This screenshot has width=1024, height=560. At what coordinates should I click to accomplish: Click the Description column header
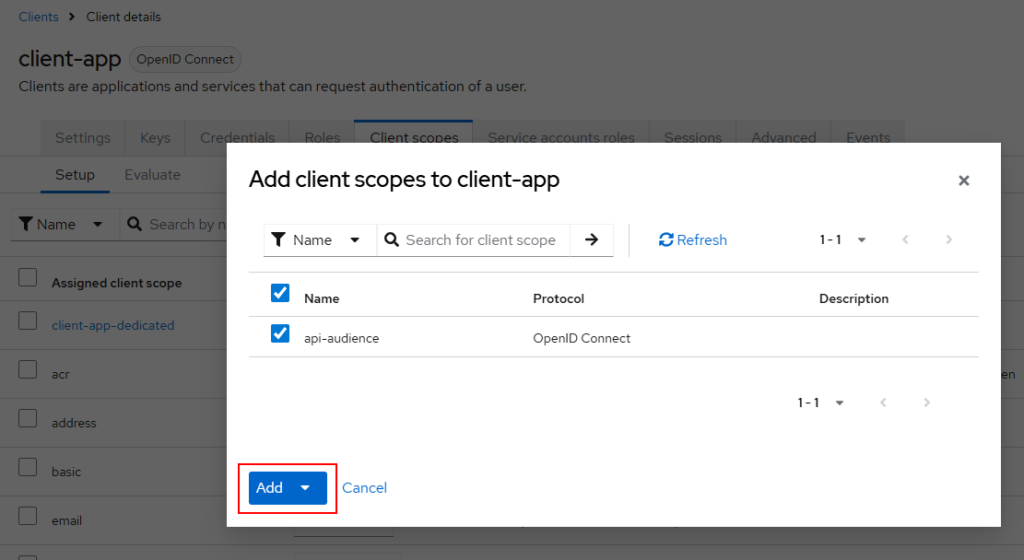(x=854, y=298)
